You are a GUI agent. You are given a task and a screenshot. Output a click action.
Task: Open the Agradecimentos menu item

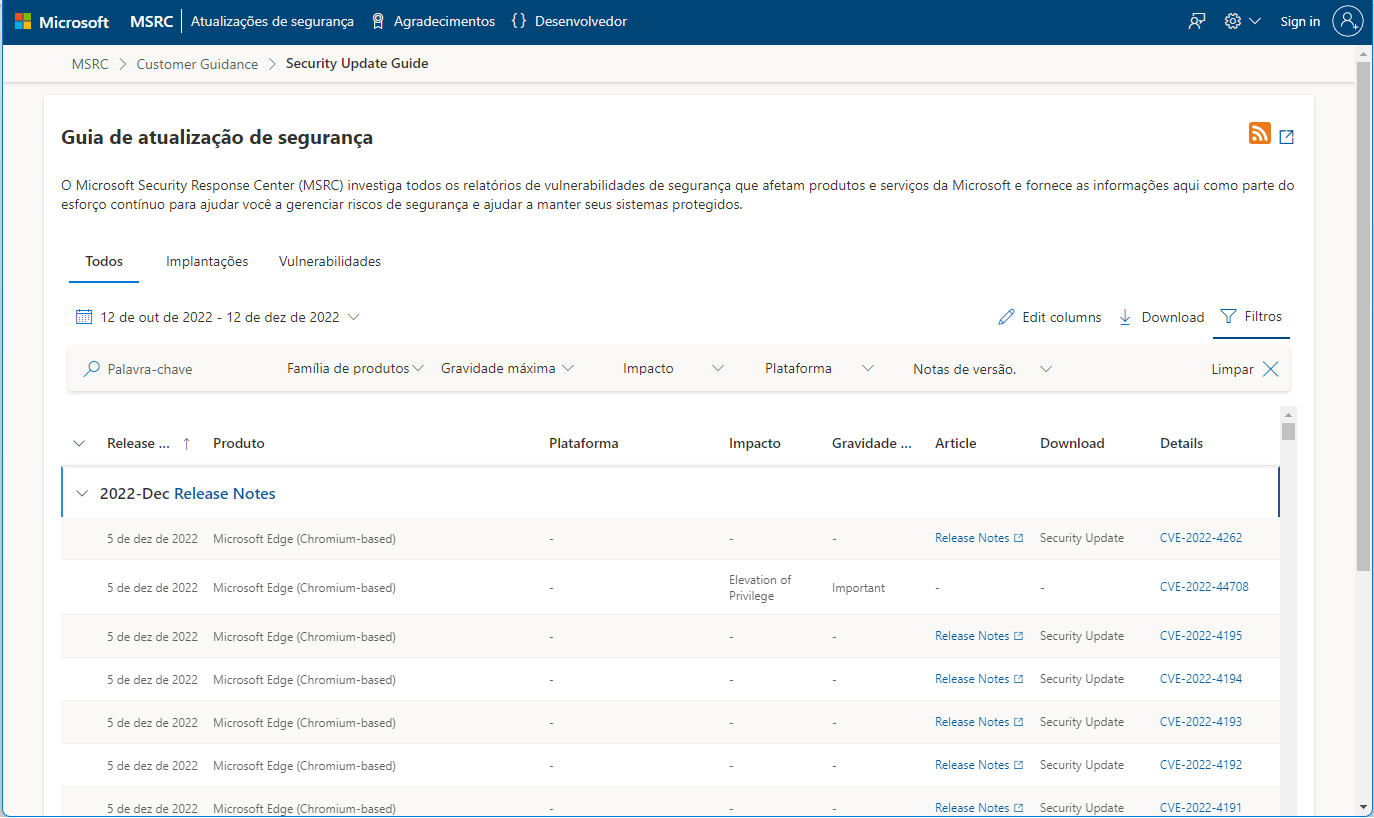433,21
